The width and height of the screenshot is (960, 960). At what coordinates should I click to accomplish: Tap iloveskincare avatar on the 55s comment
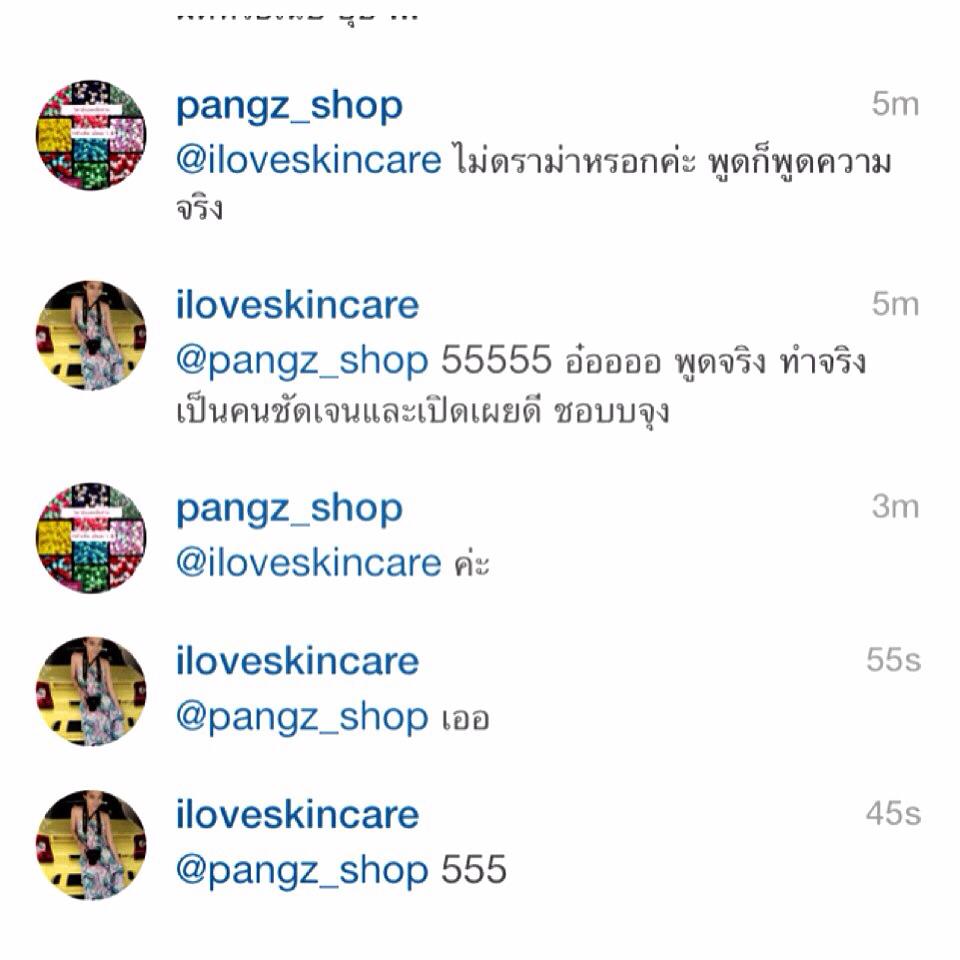tap(91, 691)
